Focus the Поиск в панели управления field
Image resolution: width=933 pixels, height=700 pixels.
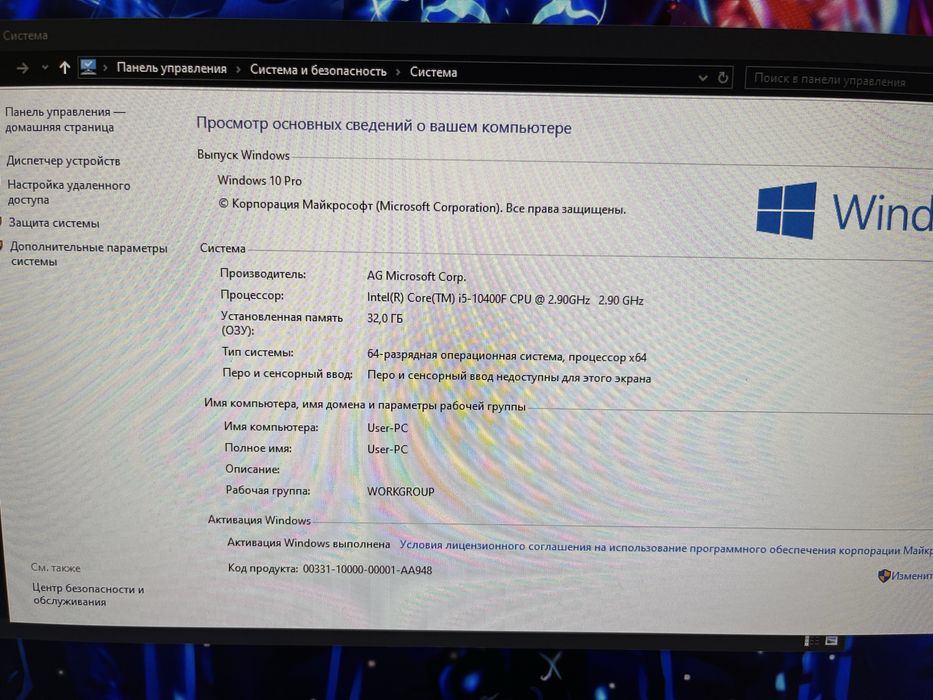click(838, 79)
